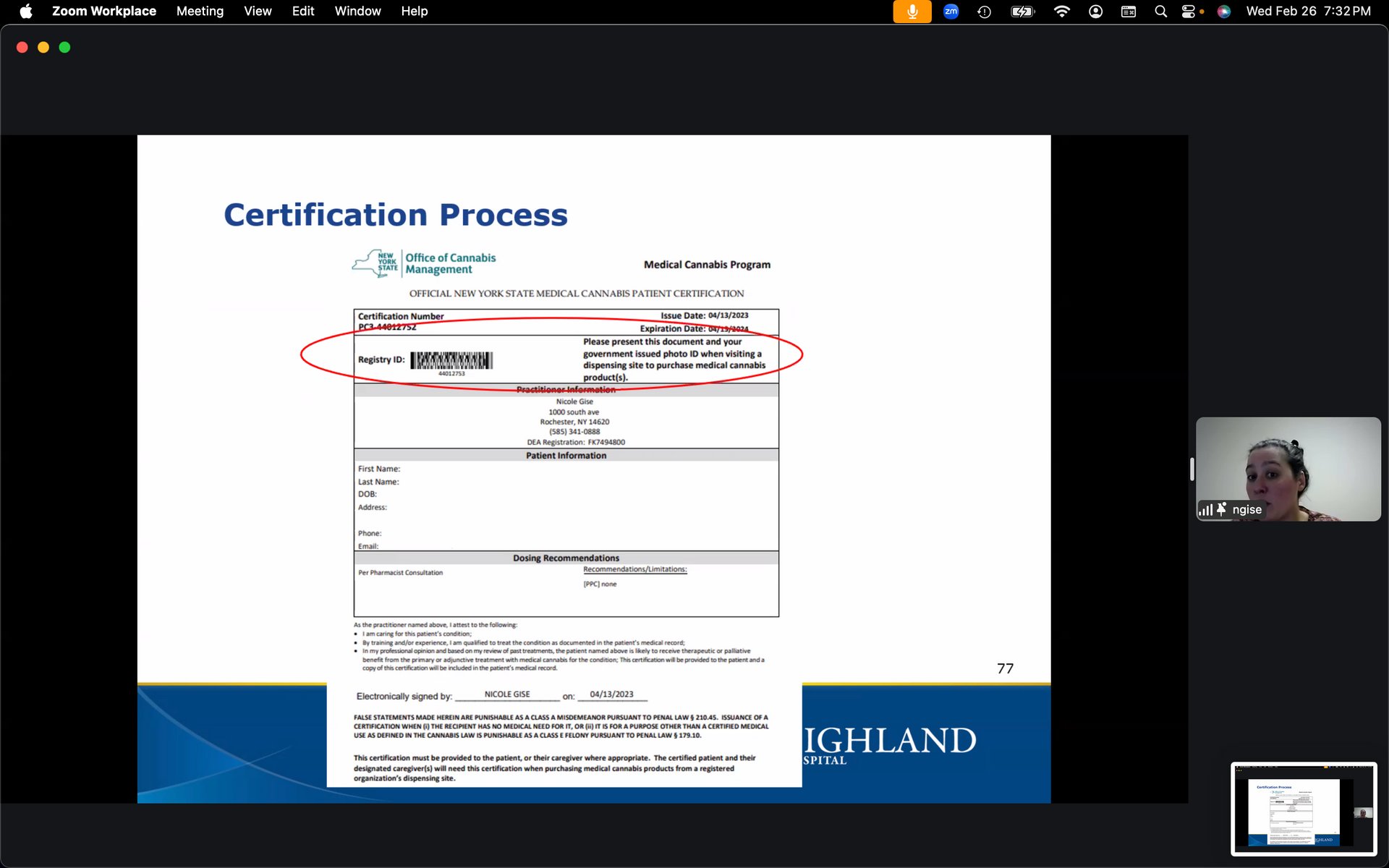Screen dimensions: 1389x868
Task: Click the shared screen preview thumbnail
Action: click(x=1303, y=808)
